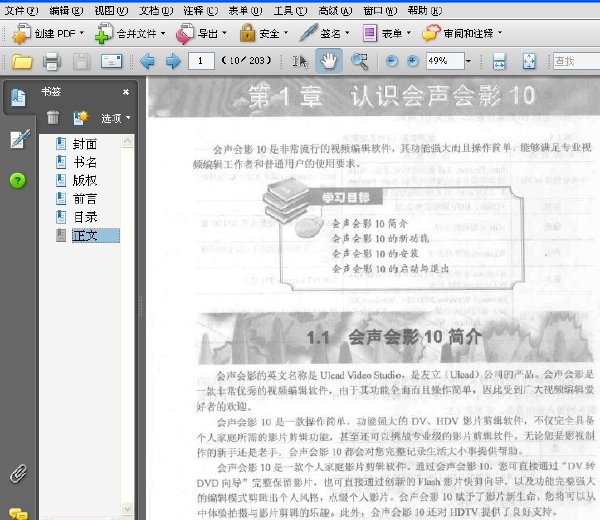Choose the marquee zoom tool
This screenshot has height=520, width=600.
(x=360, y=61)
